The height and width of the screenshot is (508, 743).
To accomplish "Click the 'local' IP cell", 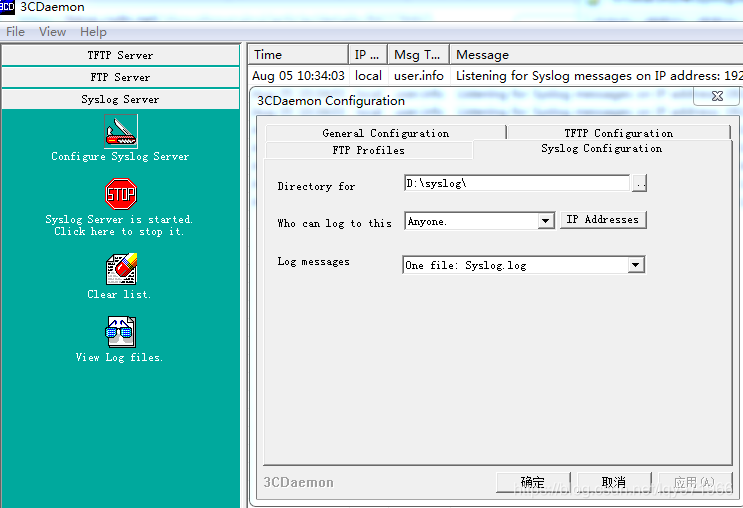I will pos(368,76).
